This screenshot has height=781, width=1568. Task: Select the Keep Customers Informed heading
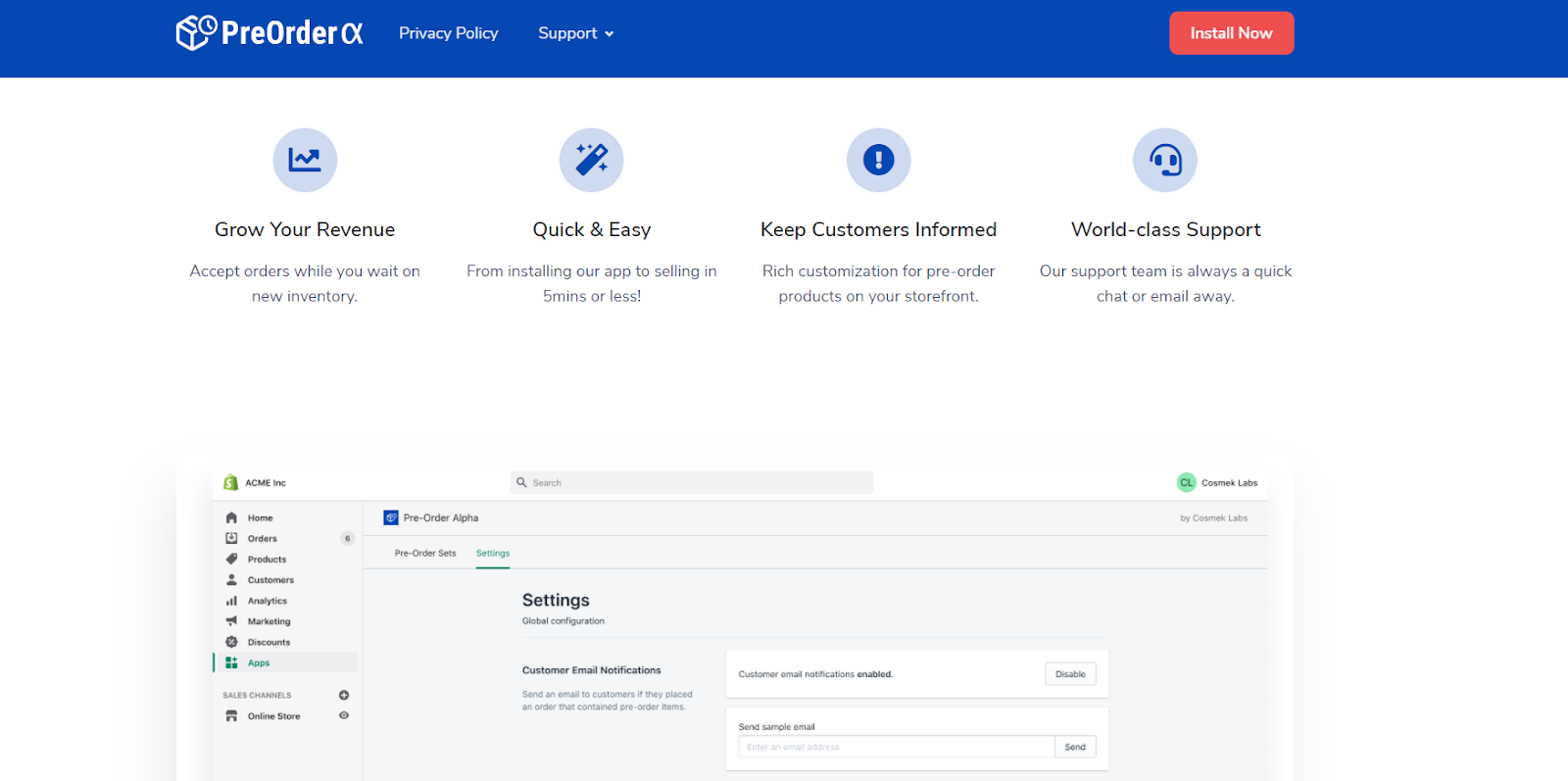coord(878,229)
